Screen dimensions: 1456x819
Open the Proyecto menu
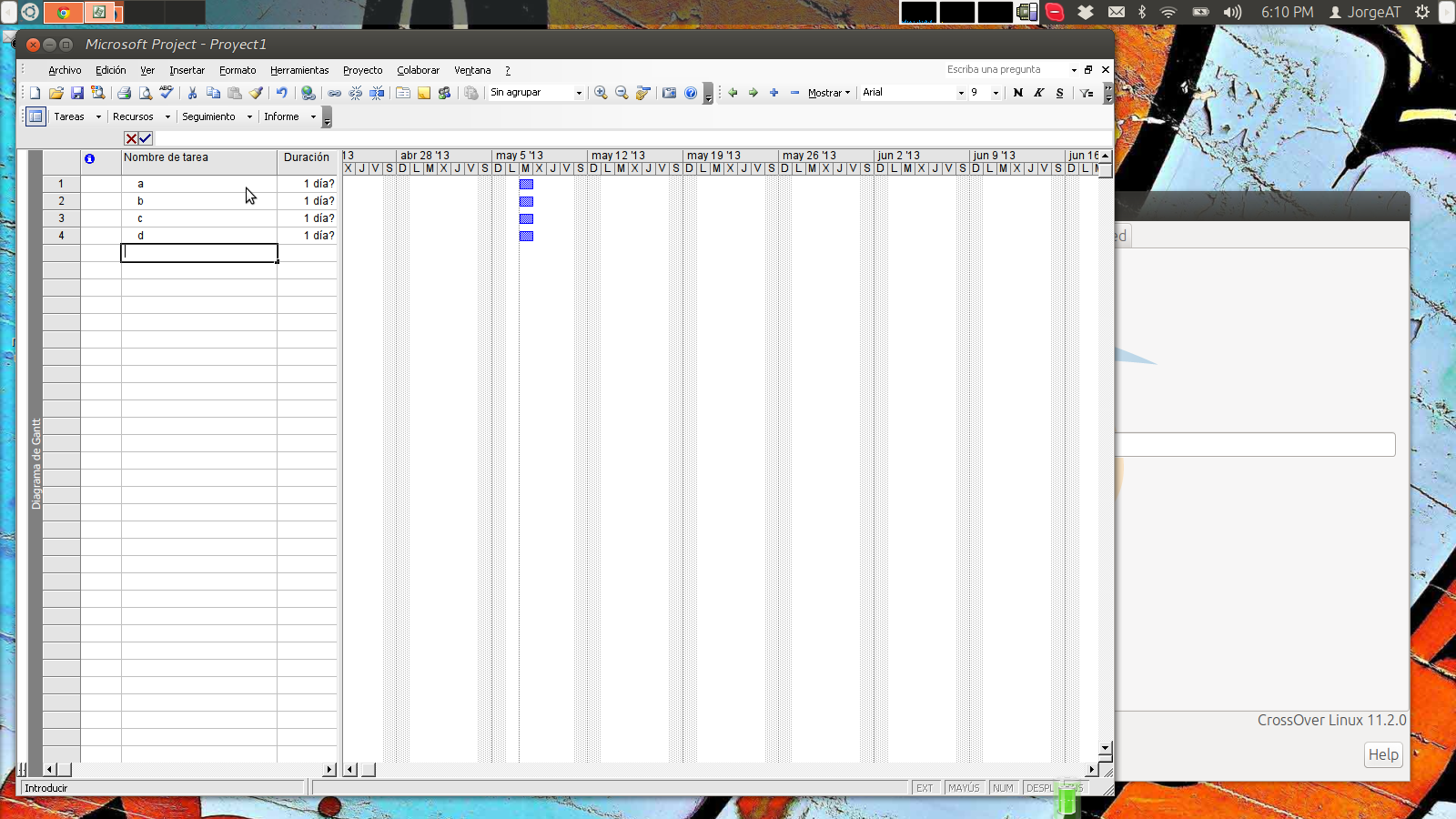tap(362, 70)
